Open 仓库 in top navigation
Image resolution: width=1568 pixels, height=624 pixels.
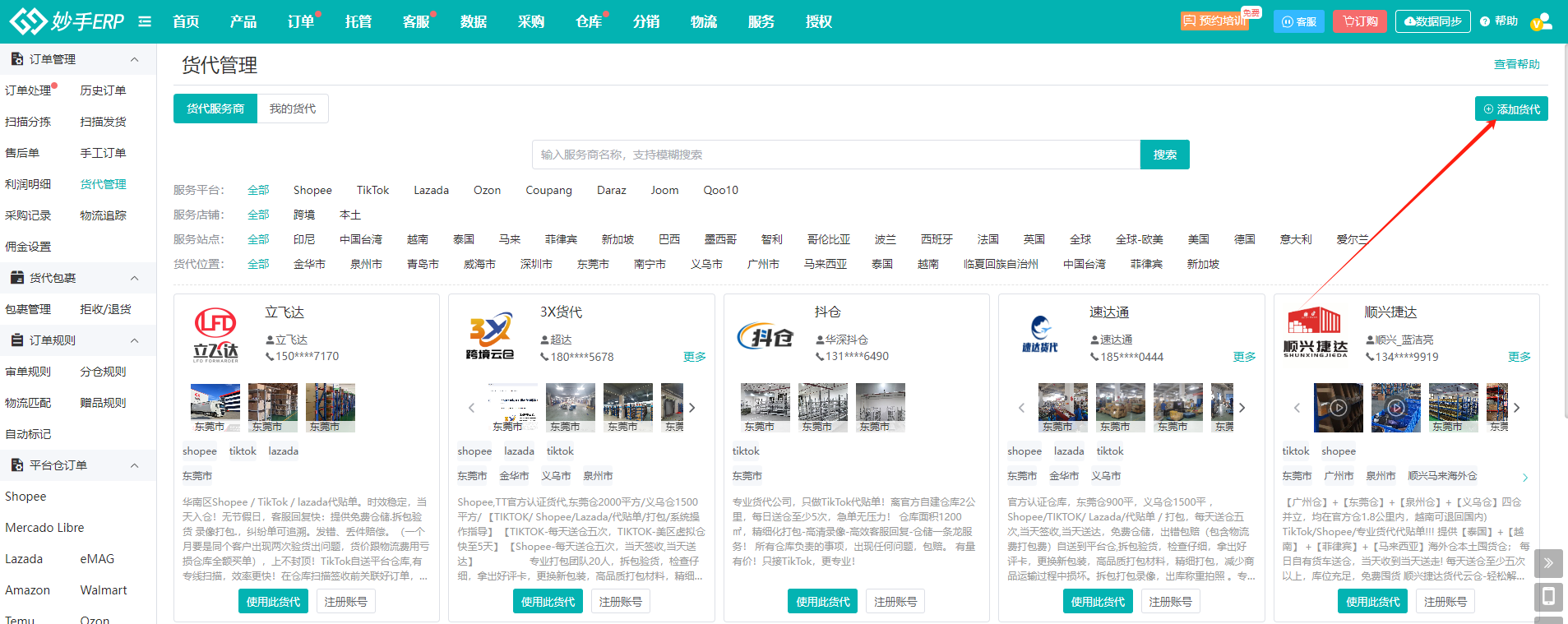[x=589, y=21]
